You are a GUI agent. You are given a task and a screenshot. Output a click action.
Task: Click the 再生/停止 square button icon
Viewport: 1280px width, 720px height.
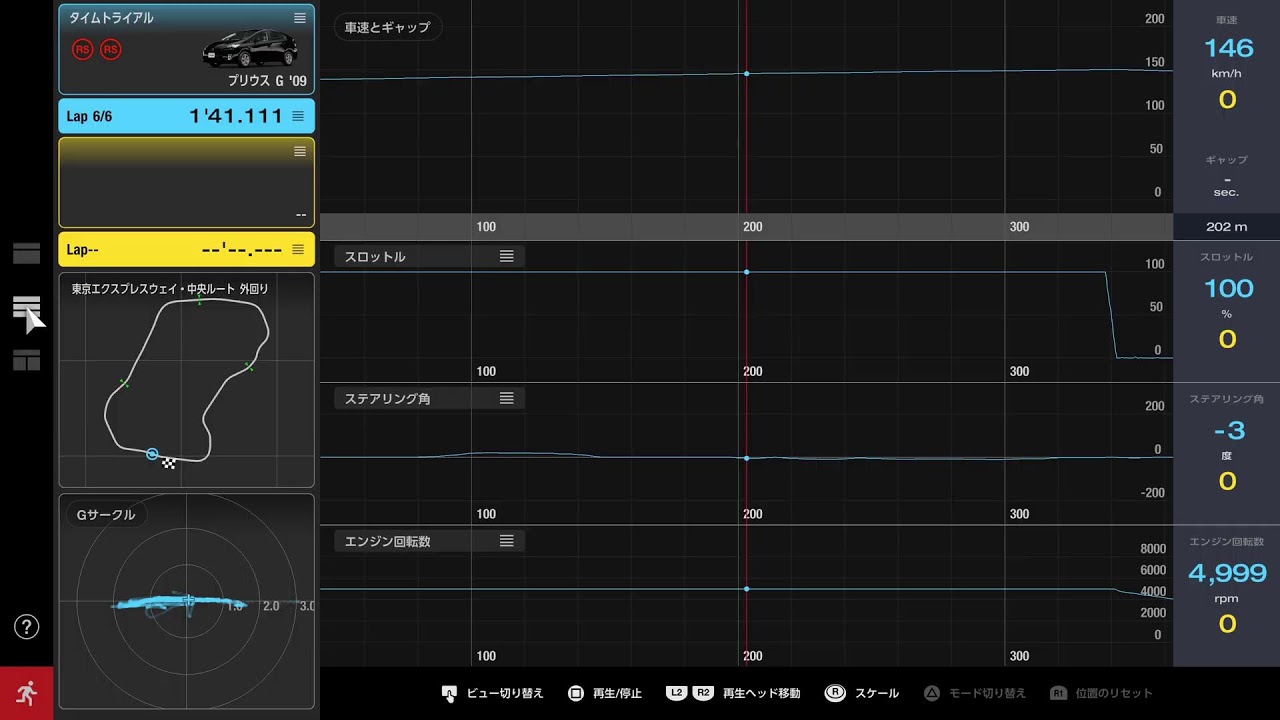click(576, 693)
